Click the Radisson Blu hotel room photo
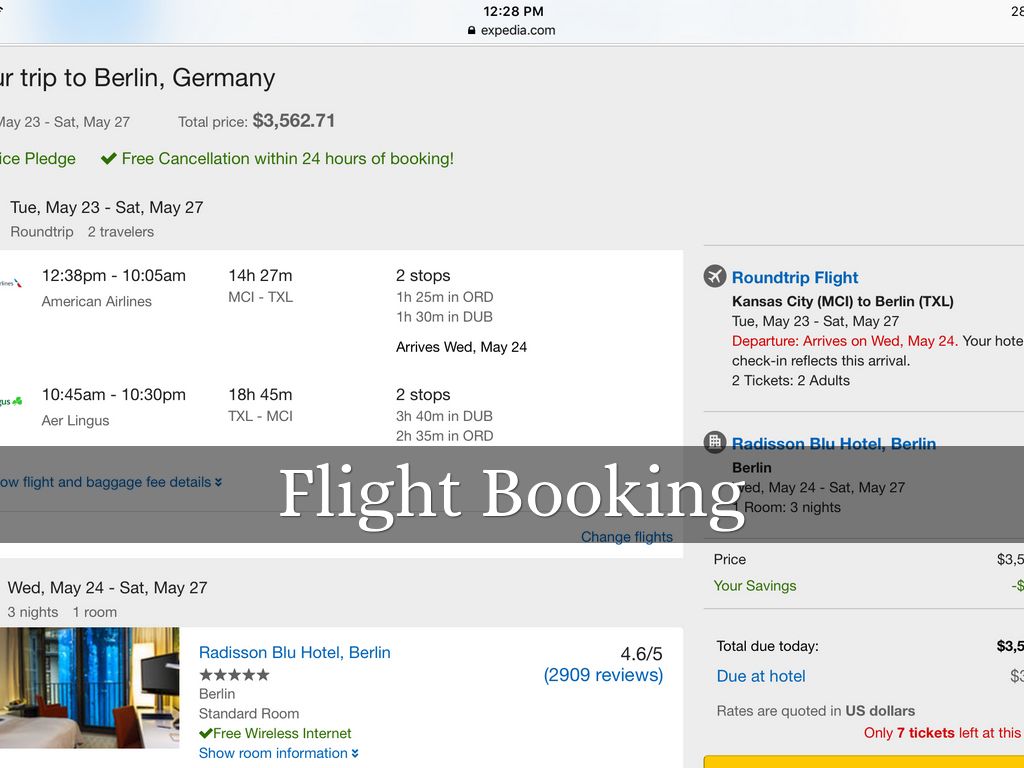The height and width of the screenshot is (768, 1024). 90,688
